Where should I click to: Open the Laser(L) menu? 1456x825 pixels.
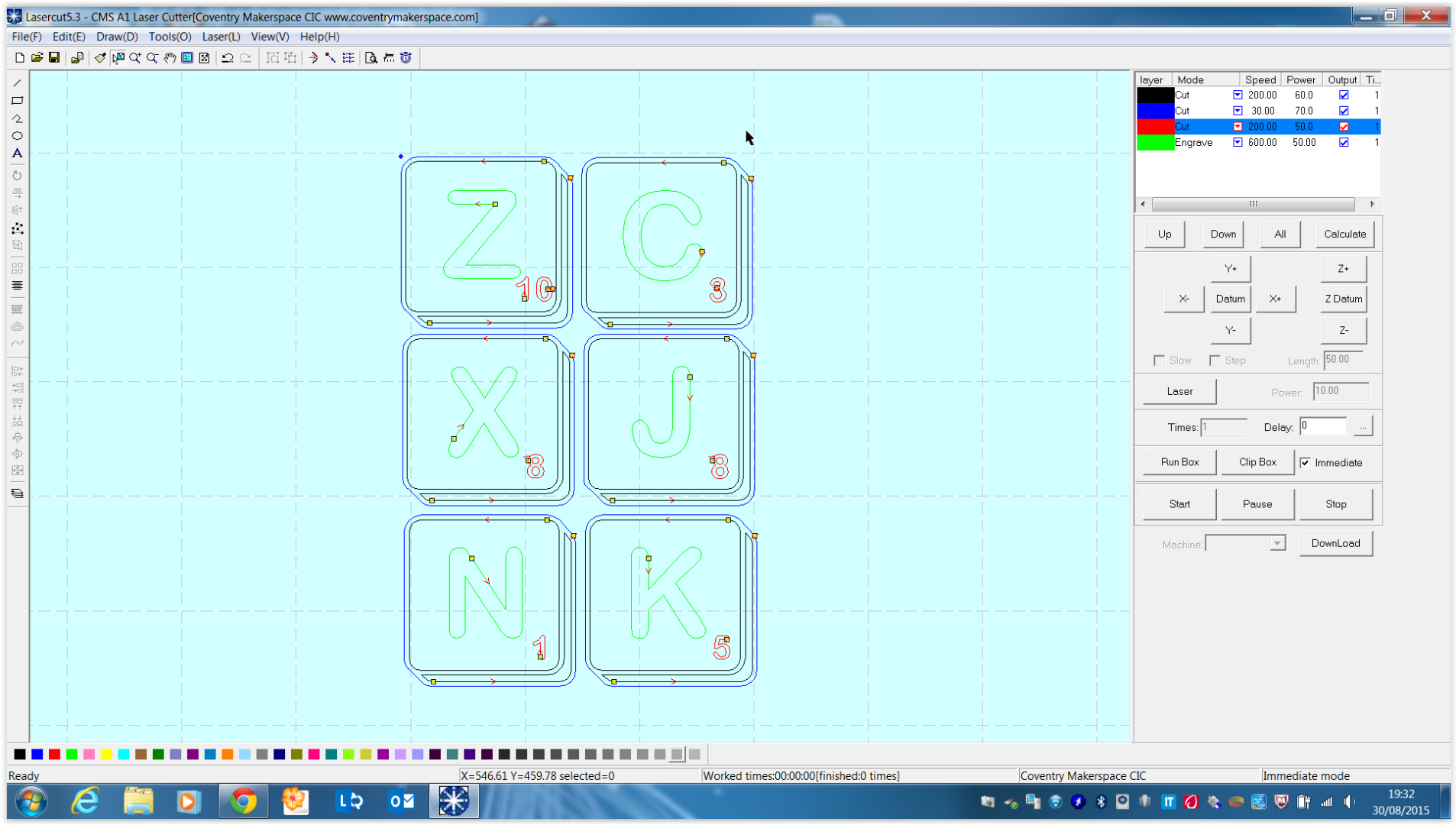220,36
